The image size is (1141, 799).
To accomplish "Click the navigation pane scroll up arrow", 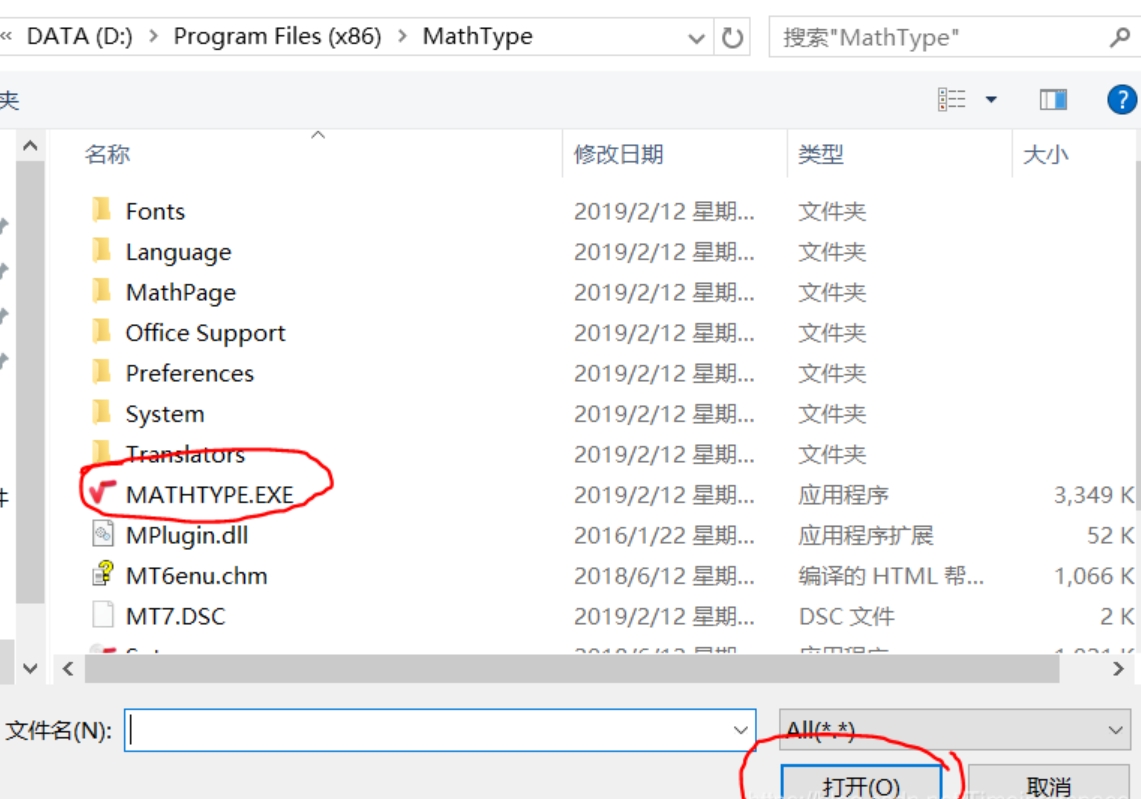I will pos(30,146).
